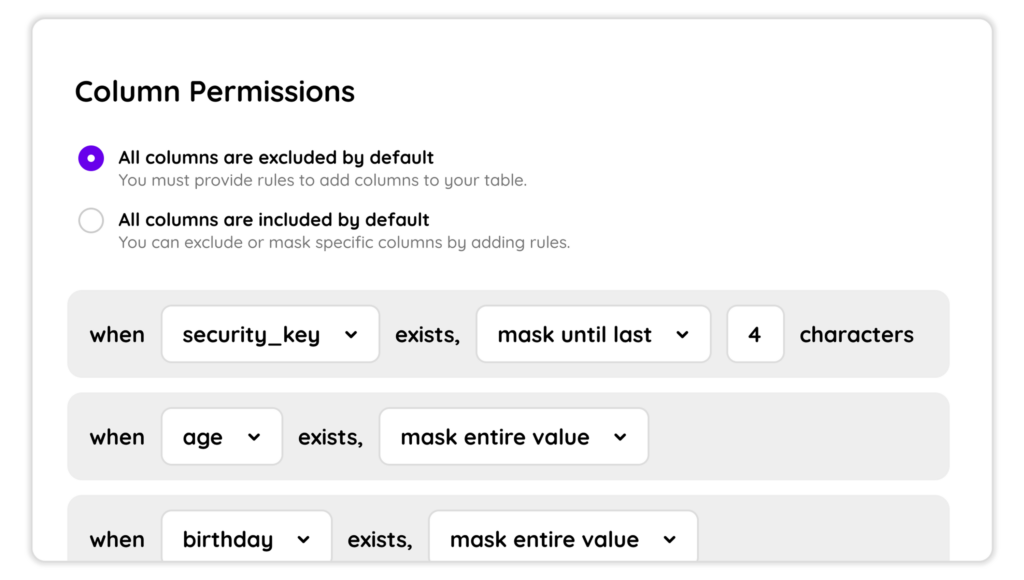
Task: Click the chevron in the birthday row's mask dropdown
Action: 669,540
